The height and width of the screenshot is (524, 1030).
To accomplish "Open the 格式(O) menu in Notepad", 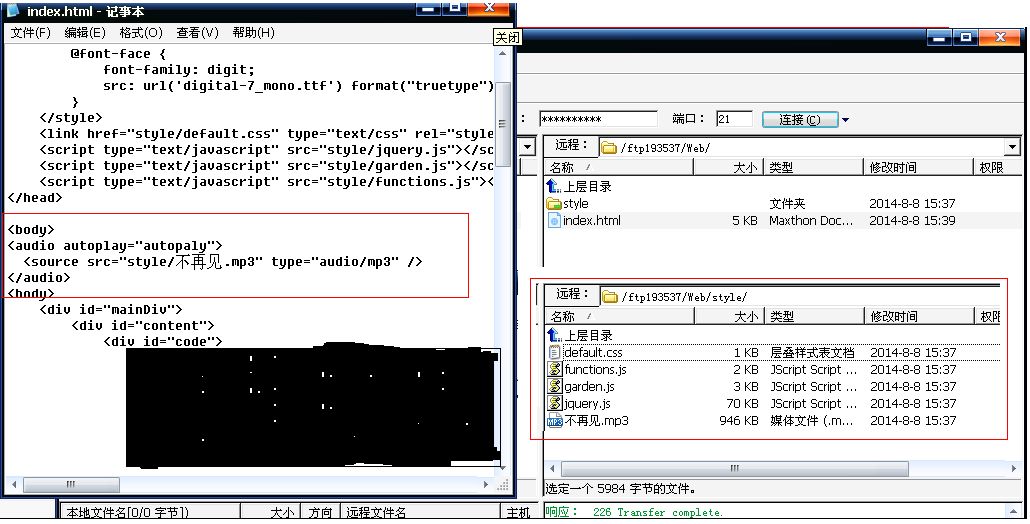I will pos(141,32).
